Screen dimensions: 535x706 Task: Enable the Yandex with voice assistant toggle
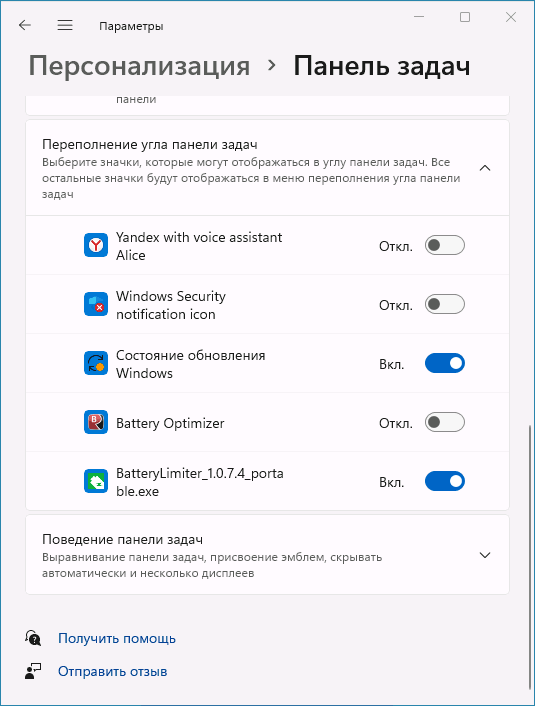(x=445, y=245)
